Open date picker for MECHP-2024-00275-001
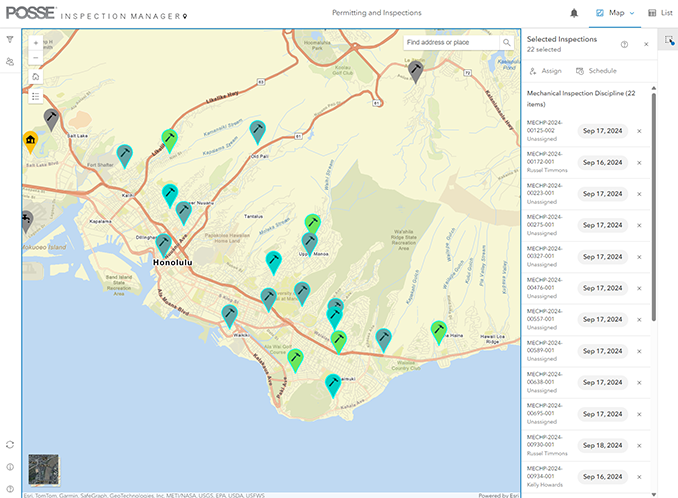678x498 pixels. (602, 225)
